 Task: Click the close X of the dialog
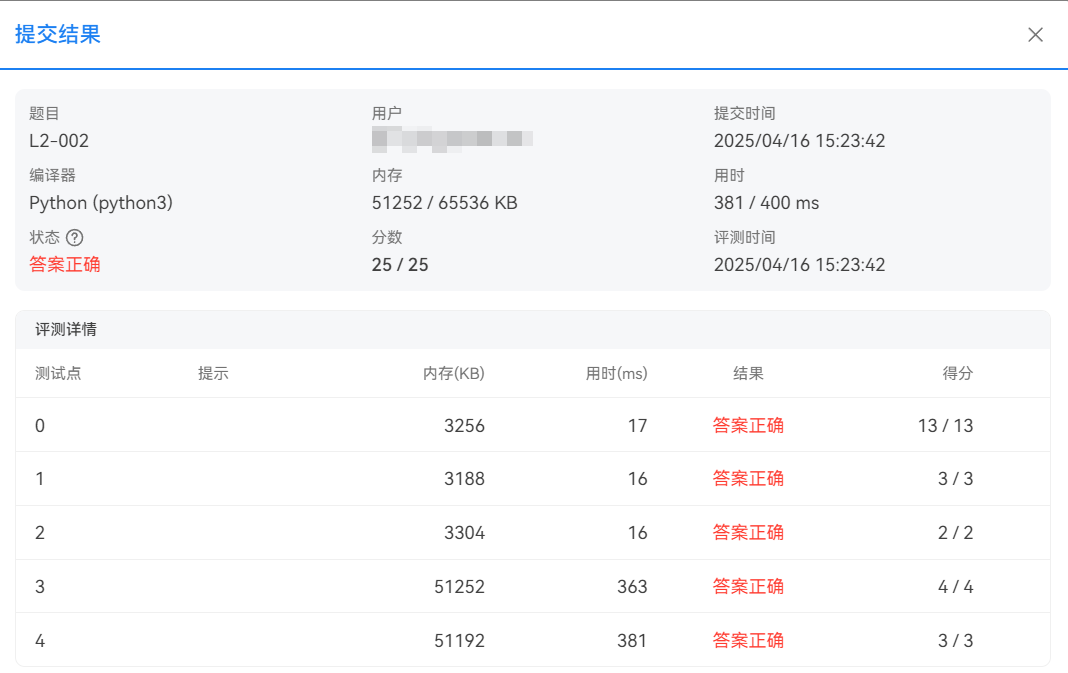pyautogui.click(x=1036, y=34)
